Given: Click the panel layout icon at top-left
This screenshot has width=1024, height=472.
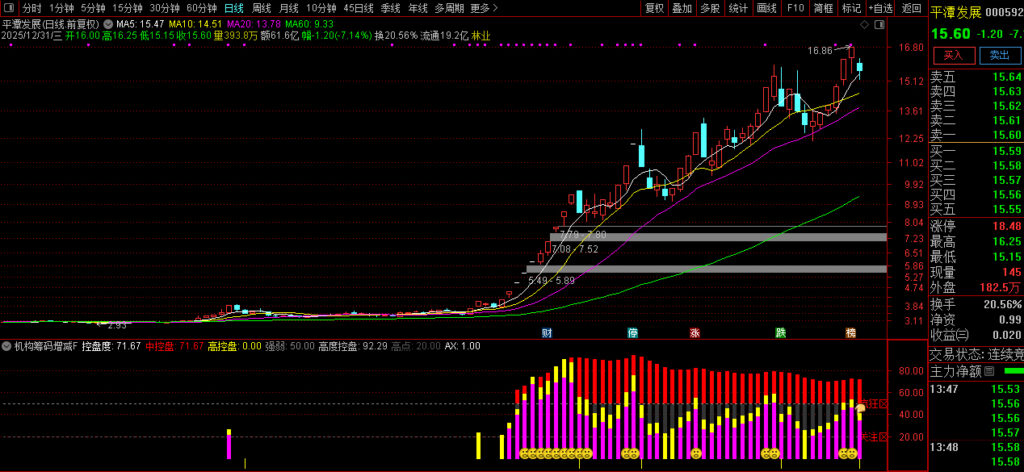Looking at the screenshot, I should [x=10, y=8].
